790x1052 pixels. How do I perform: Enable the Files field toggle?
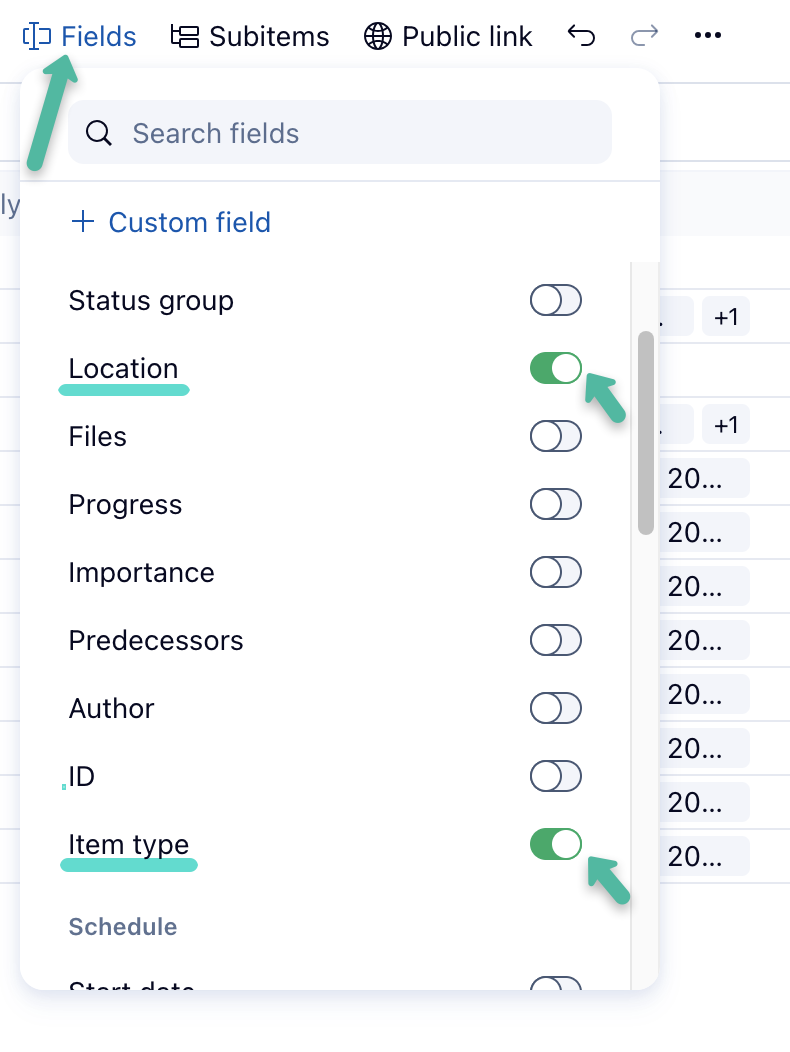(x=555, y=436)
